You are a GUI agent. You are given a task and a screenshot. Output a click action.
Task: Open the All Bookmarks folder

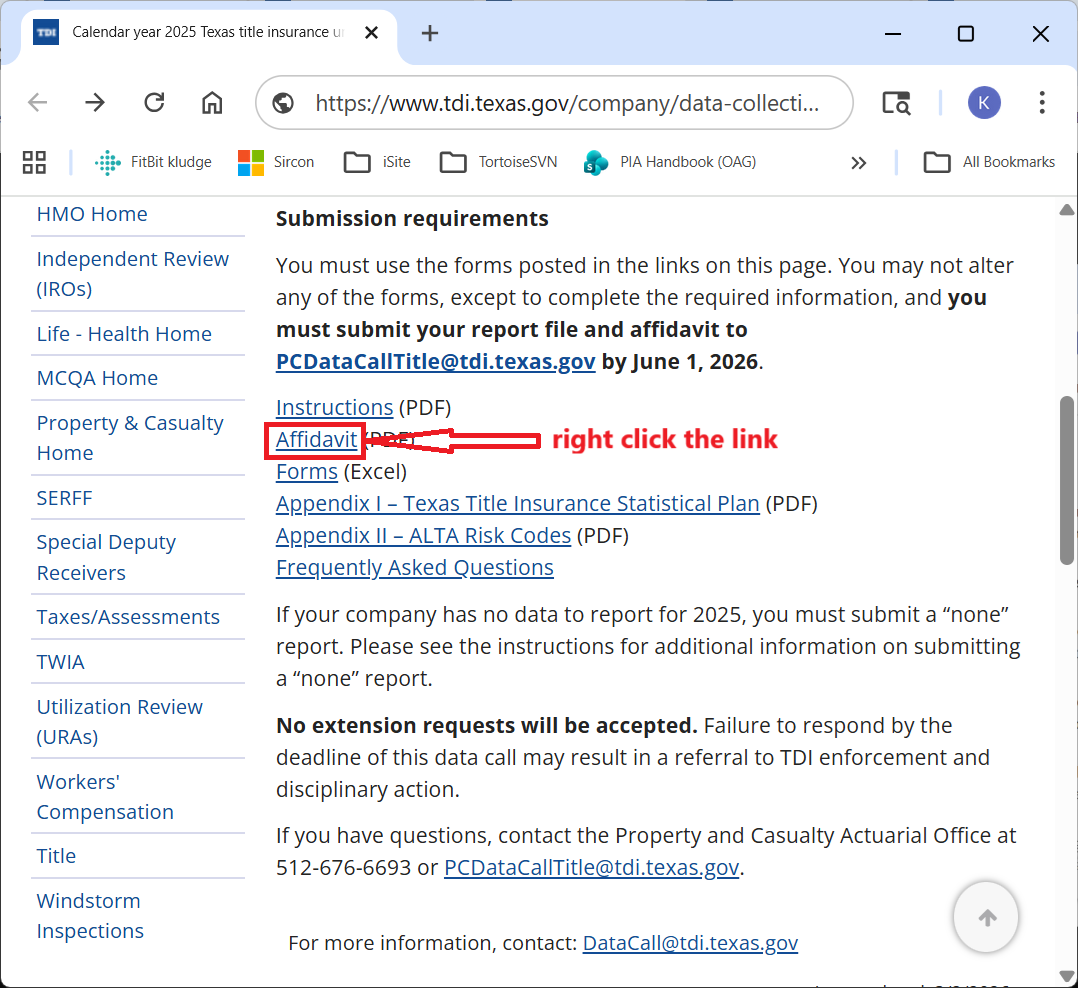coord(989,162)
